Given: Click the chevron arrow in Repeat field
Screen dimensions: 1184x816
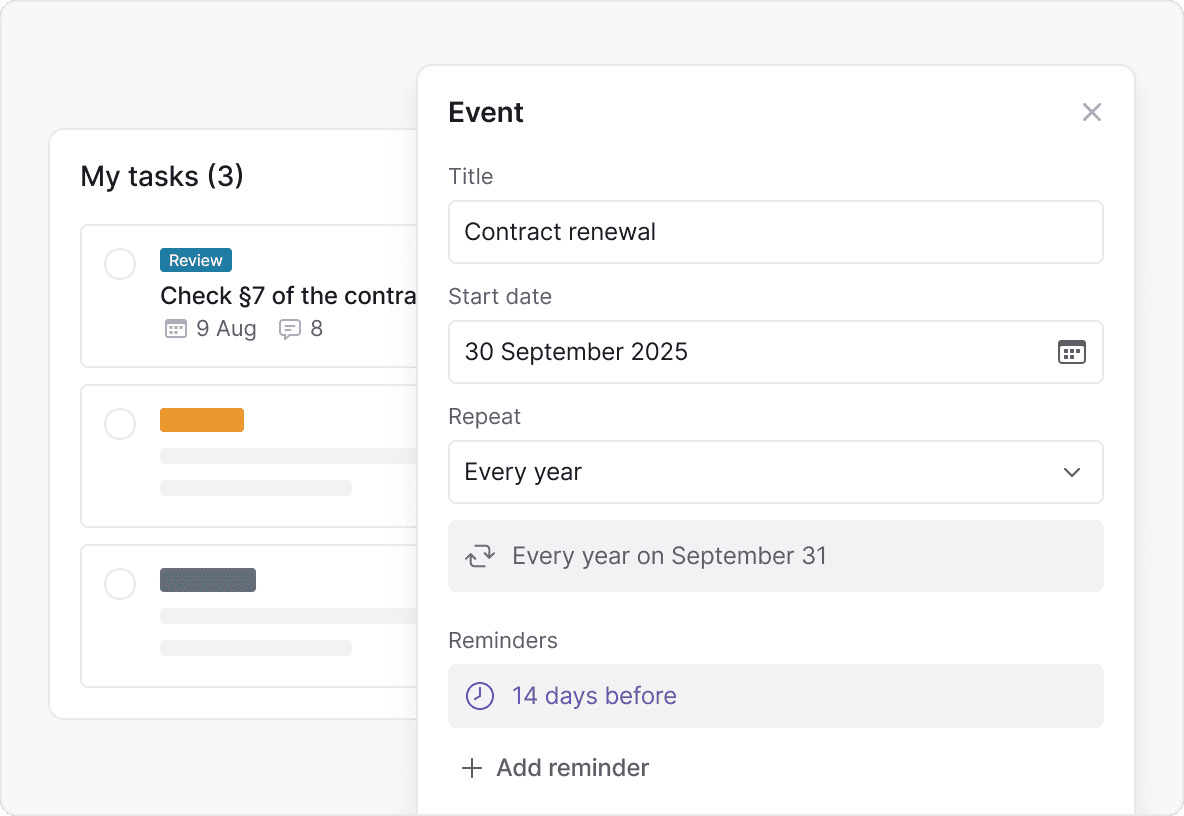Looking at the screenshot, I should 1071,472.
